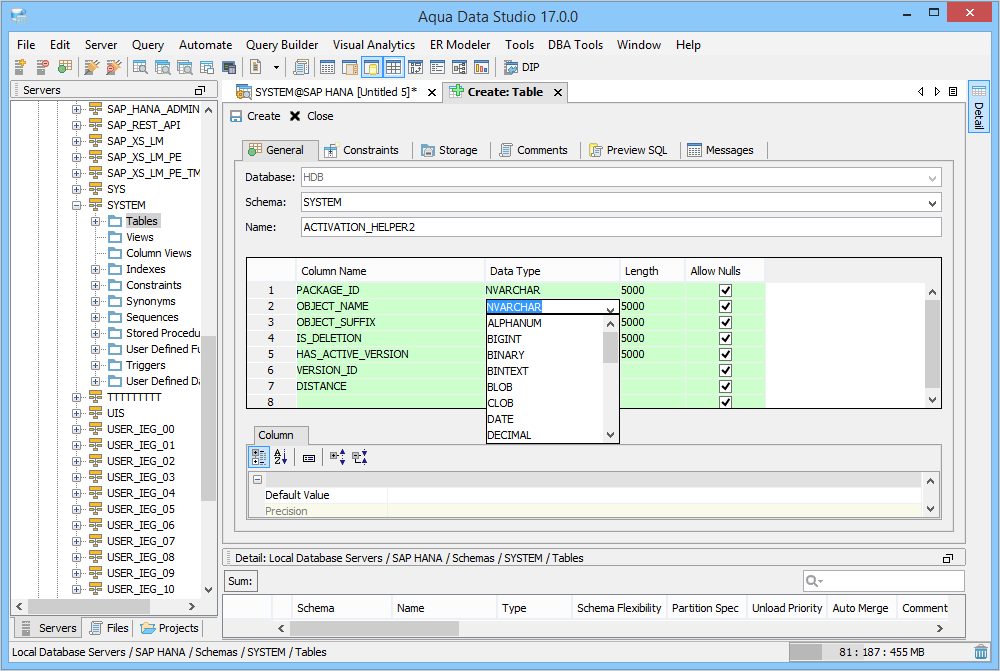This screenshot has width=1000, height=671.
Task: Expand the Indexes tree node
Action: pos(96,269)
